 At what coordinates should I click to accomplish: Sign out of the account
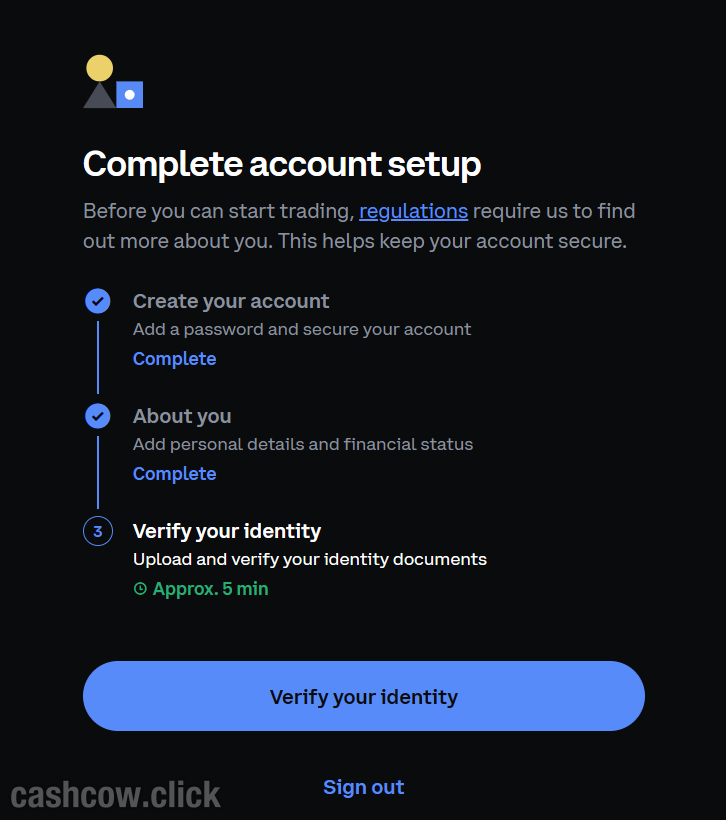click(x=363, y=787)
